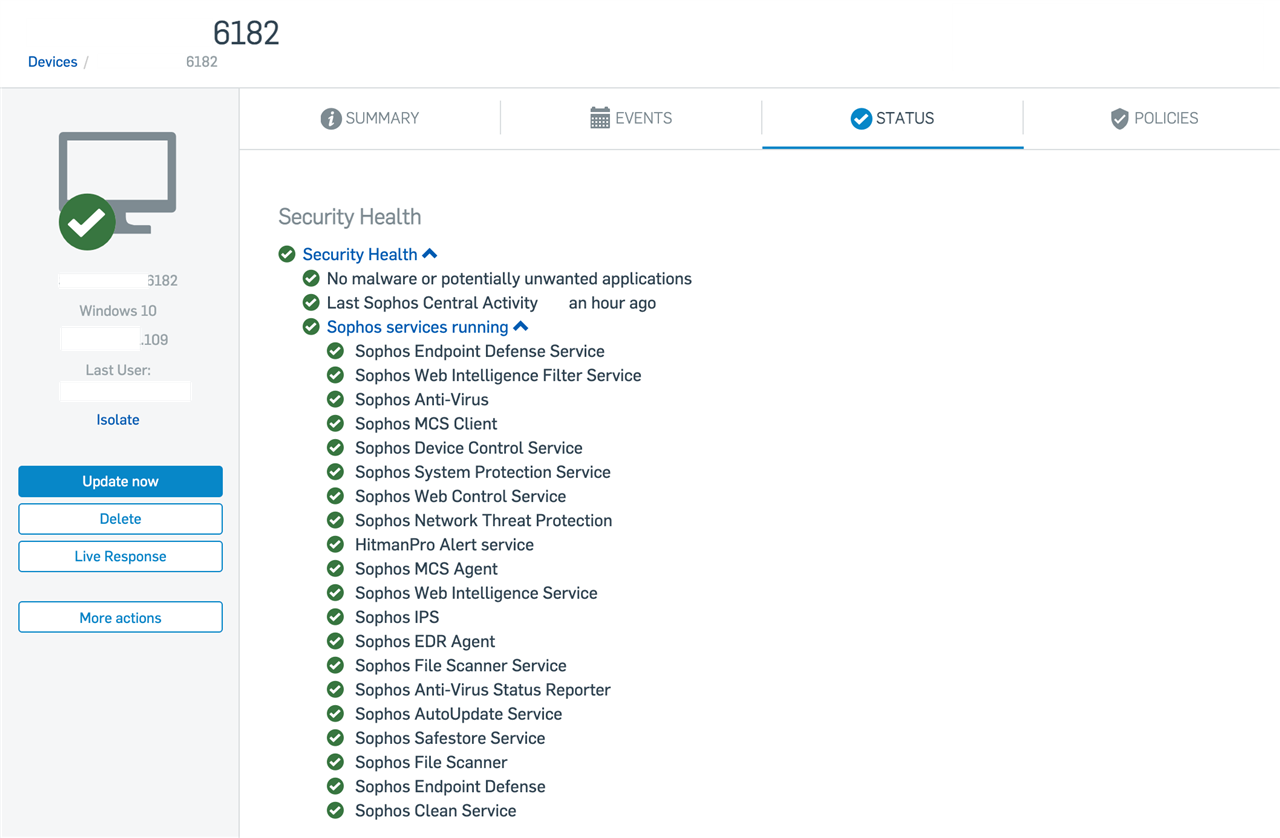This screenshot has height=838, width=1280.
Task: Click green check beside Sophos Clean Service
Action: (336, 811)
